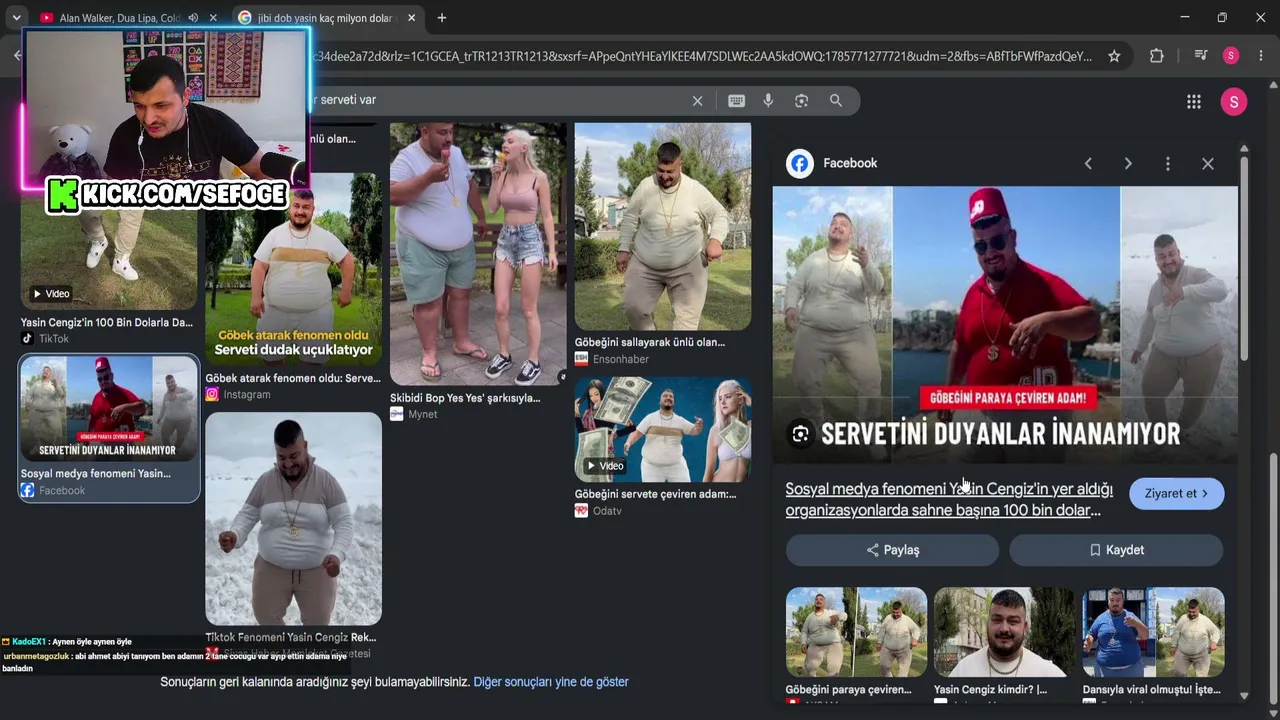Image resolution: width=1280 pixels, height=720 pixels.
Task: Minimize the Chrome window
Action: coord(1184,18)
